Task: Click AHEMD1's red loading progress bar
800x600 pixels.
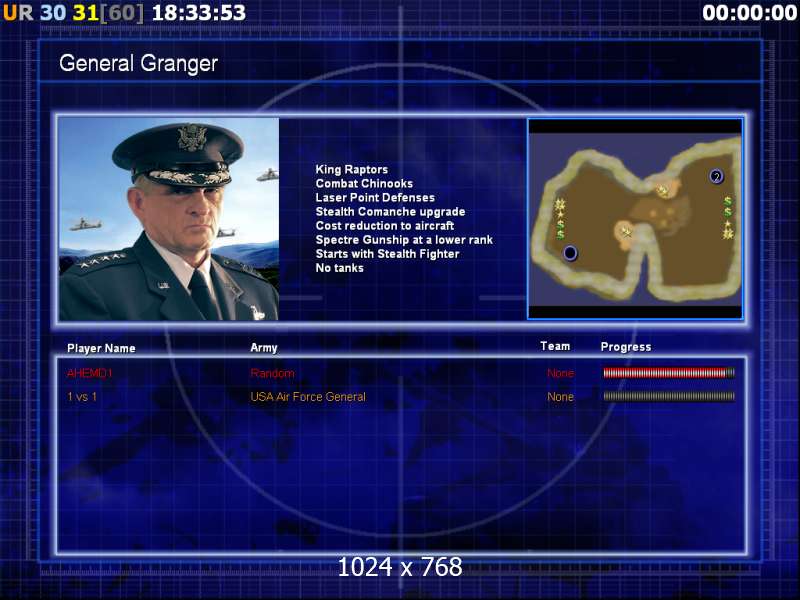Action: 669,373
